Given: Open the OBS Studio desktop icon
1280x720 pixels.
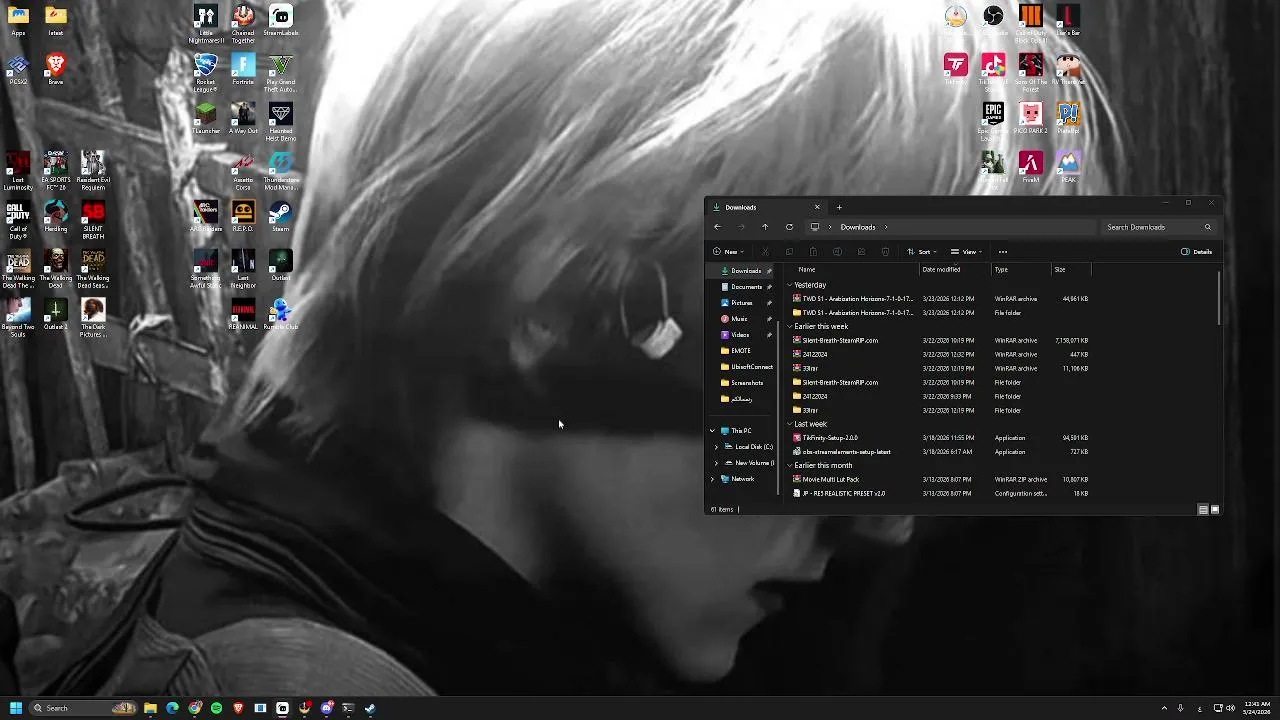Looking at the screenshot, I should tap(993, 20).
